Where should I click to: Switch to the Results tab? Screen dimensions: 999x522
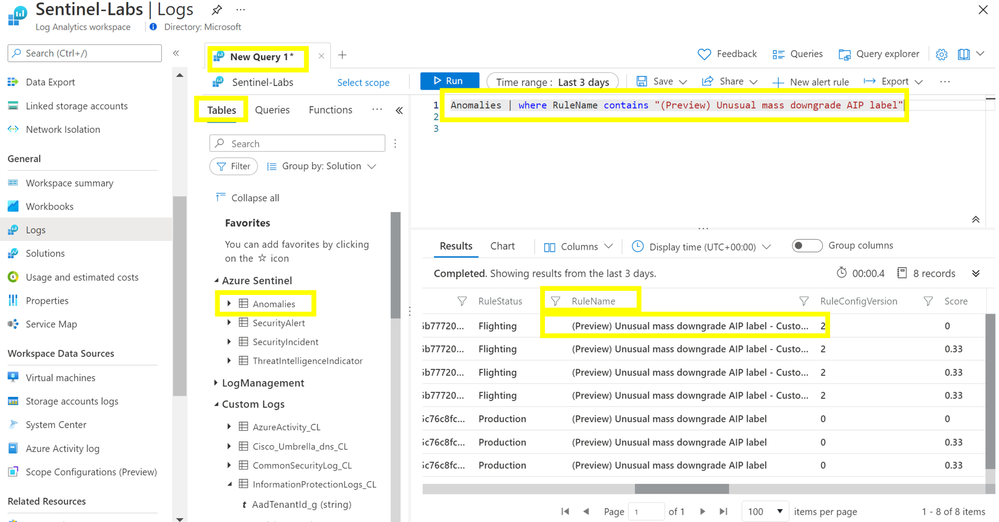click(x=456, y=246)
